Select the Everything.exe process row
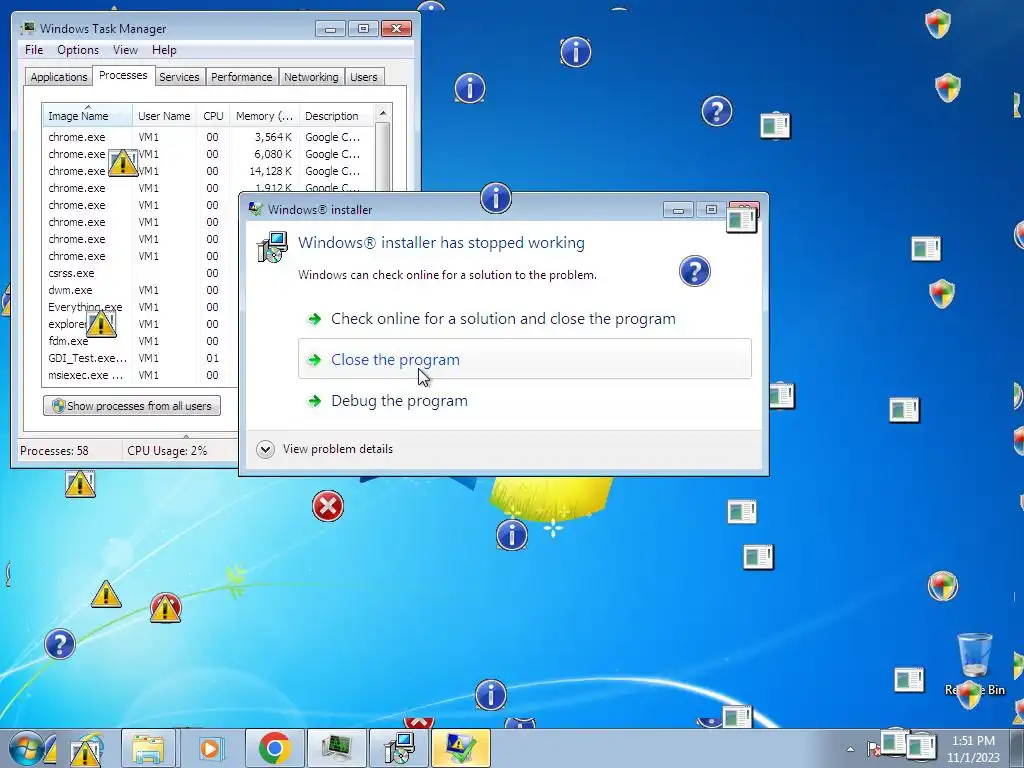 pos(141,307)
